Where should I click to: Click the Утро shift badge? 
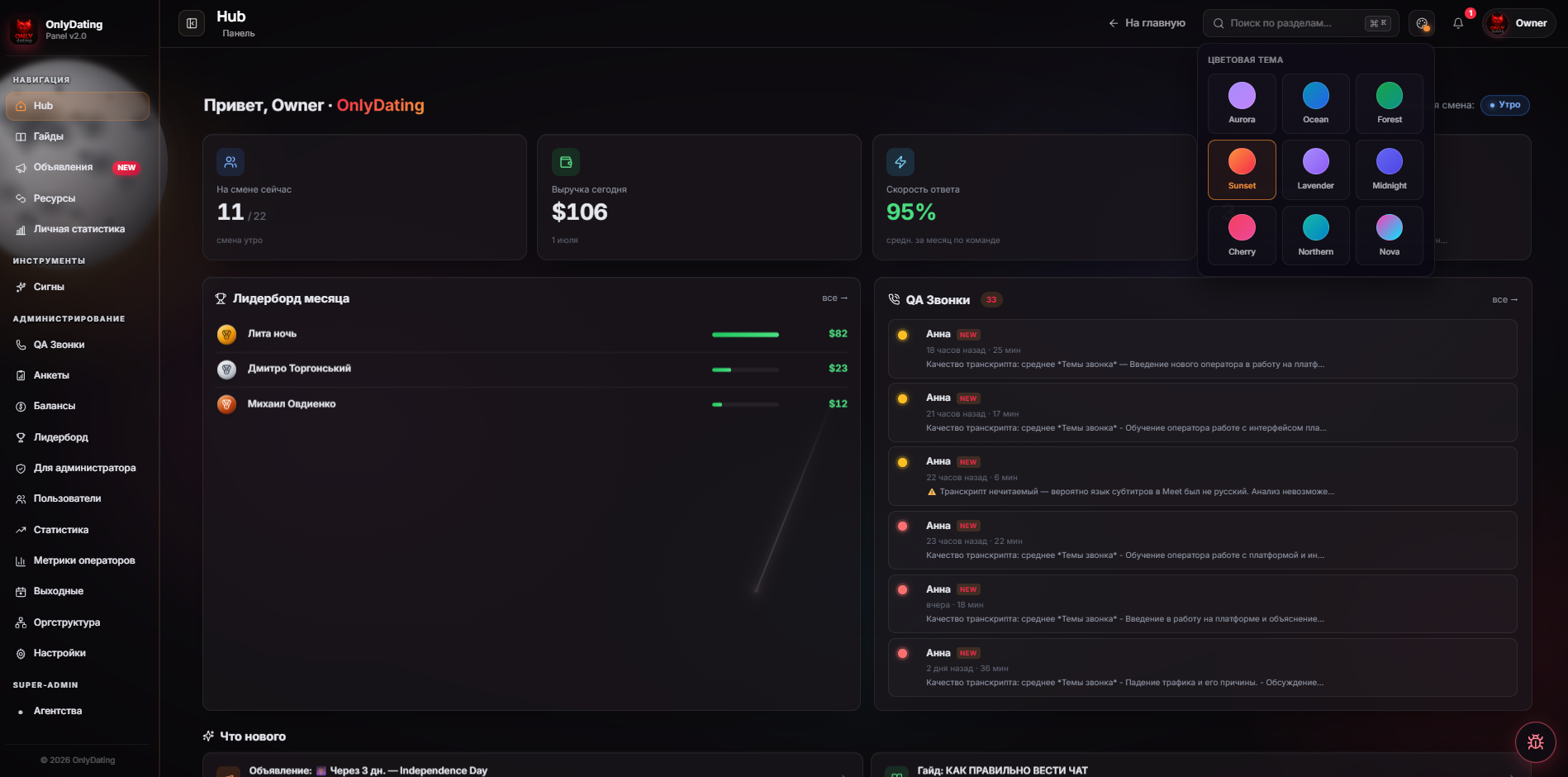click(x=1504, y=105)
